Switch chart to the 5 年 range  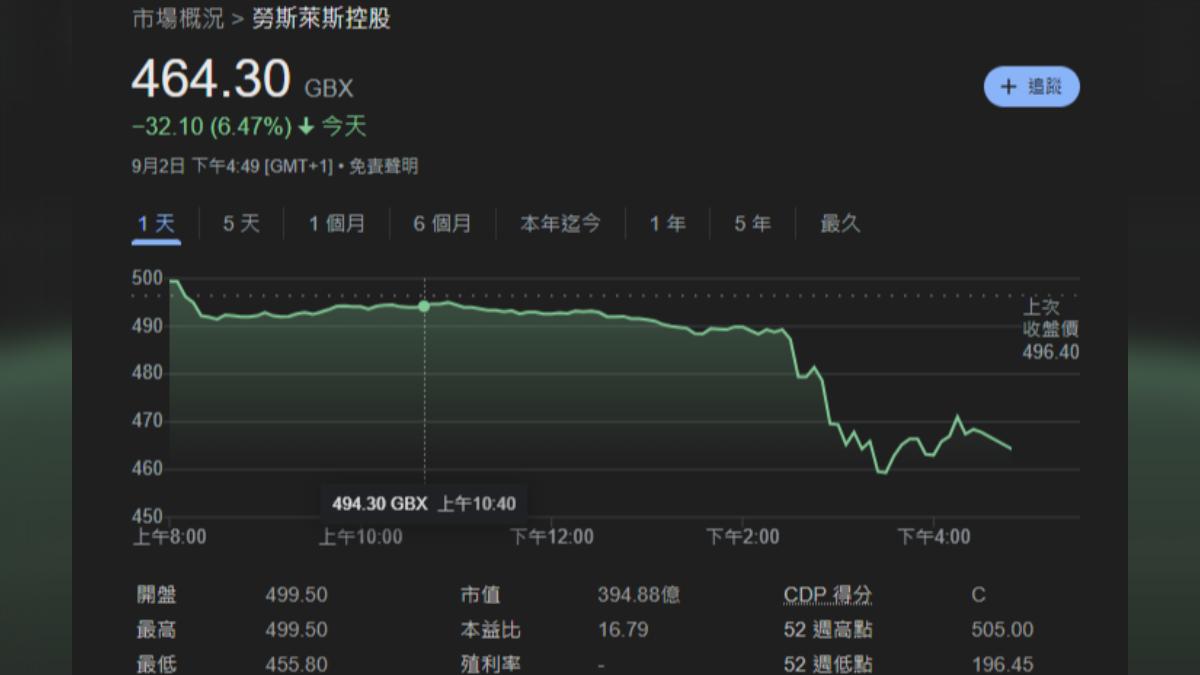(753, 224)
